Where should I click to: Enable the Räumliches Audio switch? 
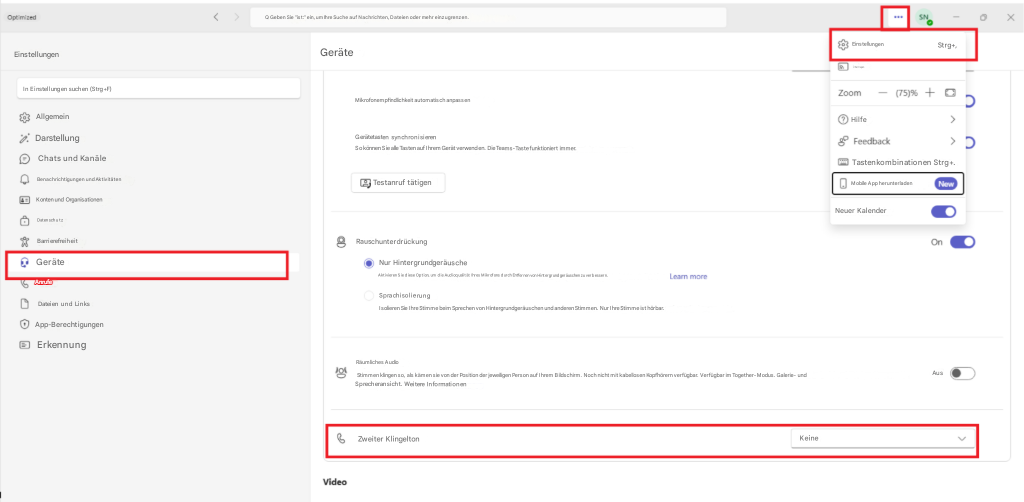(x=962, y=373)
